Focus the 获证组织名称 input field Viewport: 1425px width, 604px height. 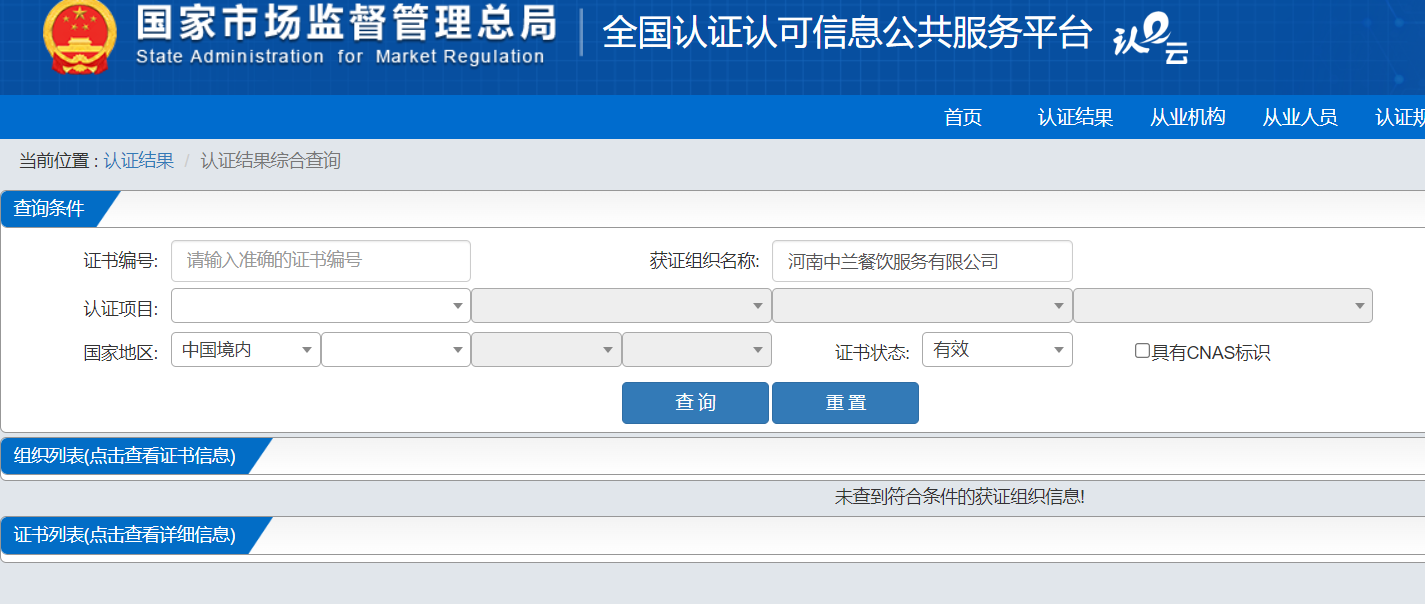click(x=922, y=261)
